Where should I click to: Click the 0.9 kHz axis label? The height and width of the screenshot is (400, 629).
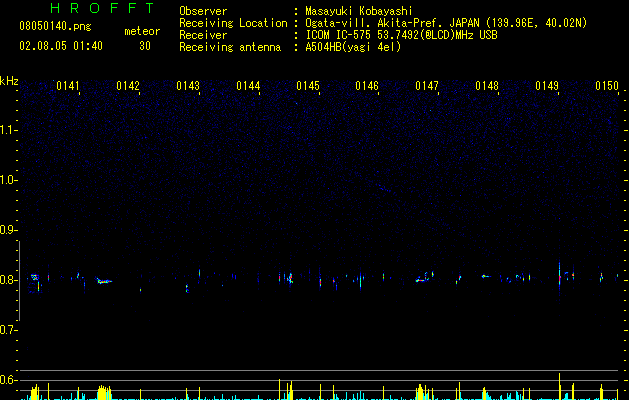pyautogui.click(x=7, y=230)
